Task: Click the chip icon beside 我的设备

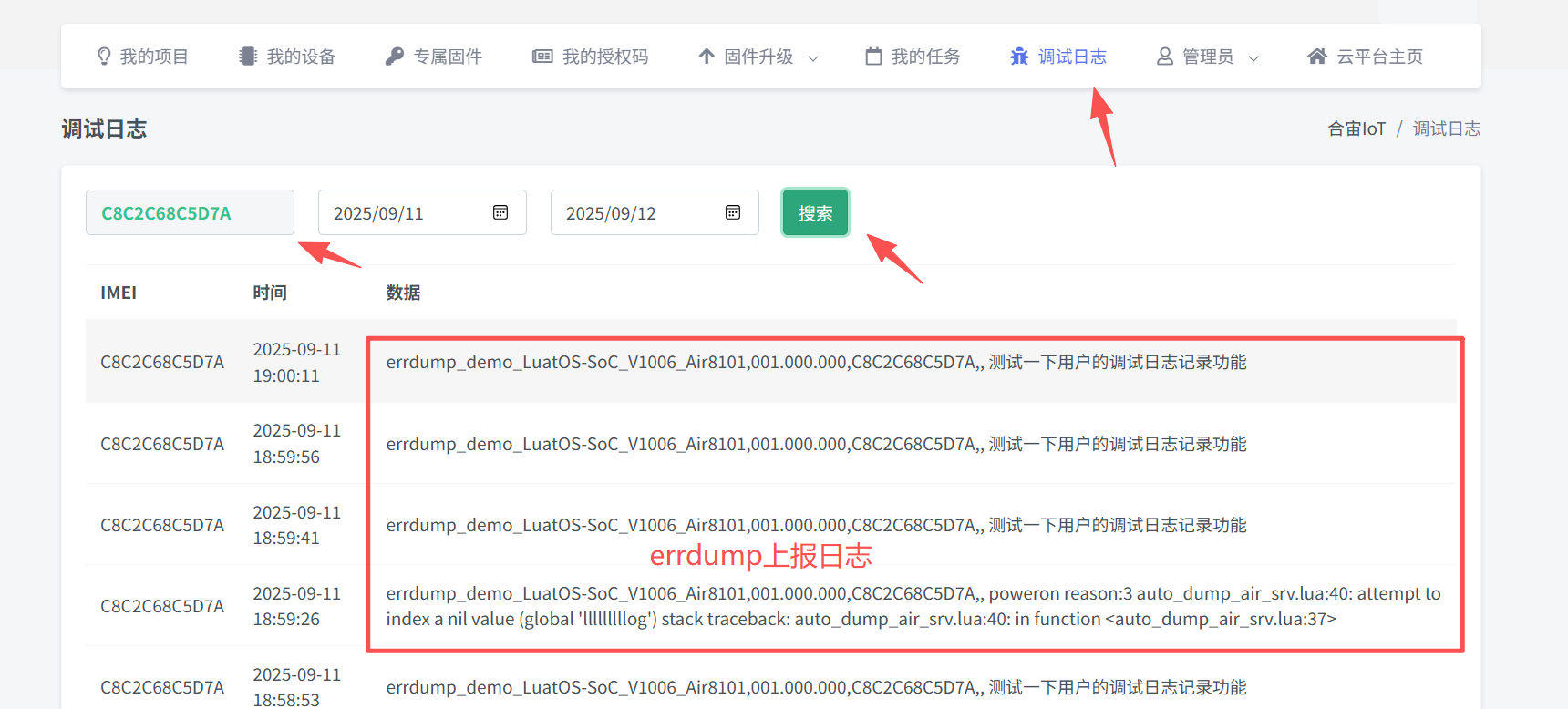Action: 248,57
